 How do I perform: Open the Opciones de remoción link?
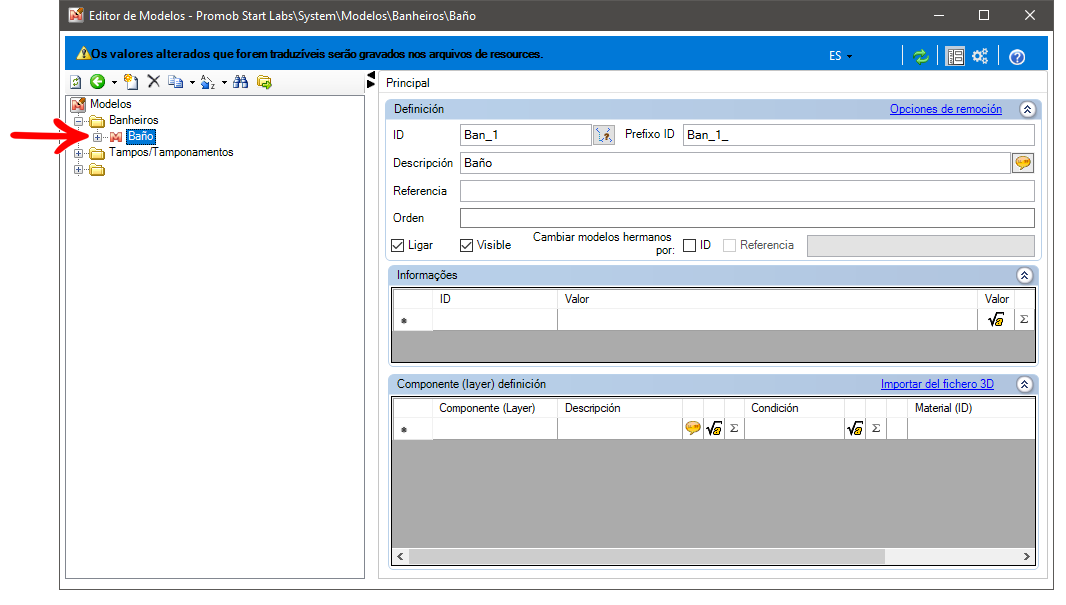click(x=946, y=109)
